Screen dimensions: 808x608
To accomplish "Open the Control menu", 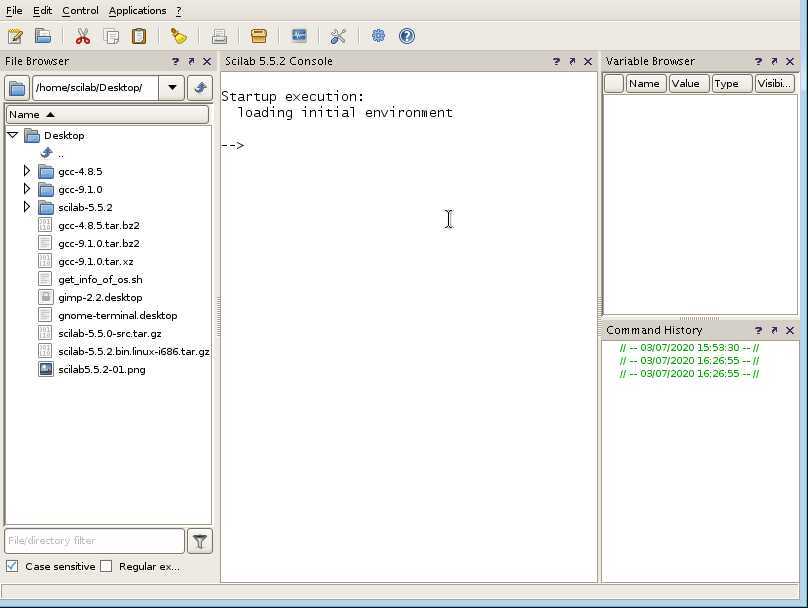I will (80, 11).
